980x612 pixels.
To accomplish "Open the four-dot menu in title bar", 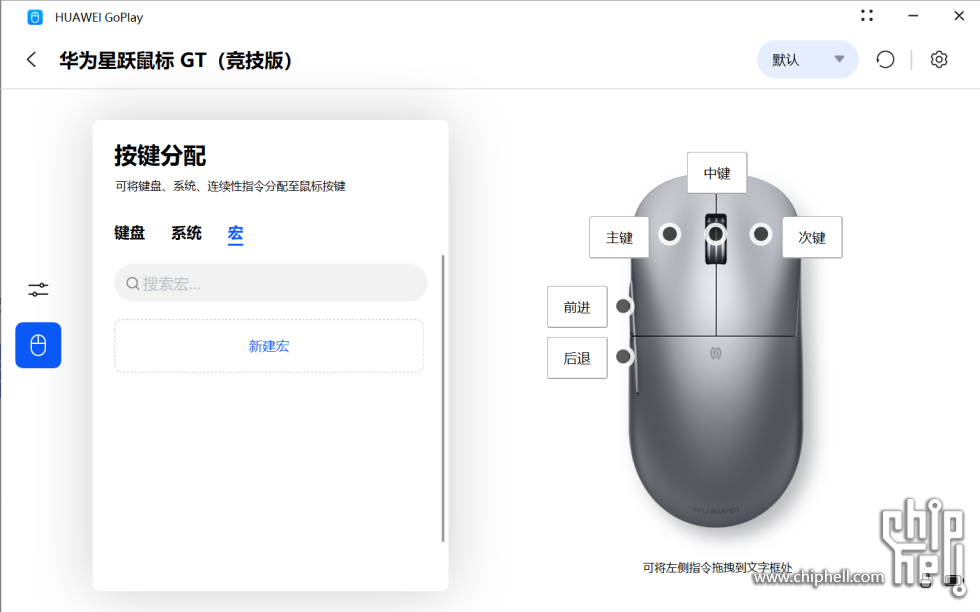I will [867, 16].
